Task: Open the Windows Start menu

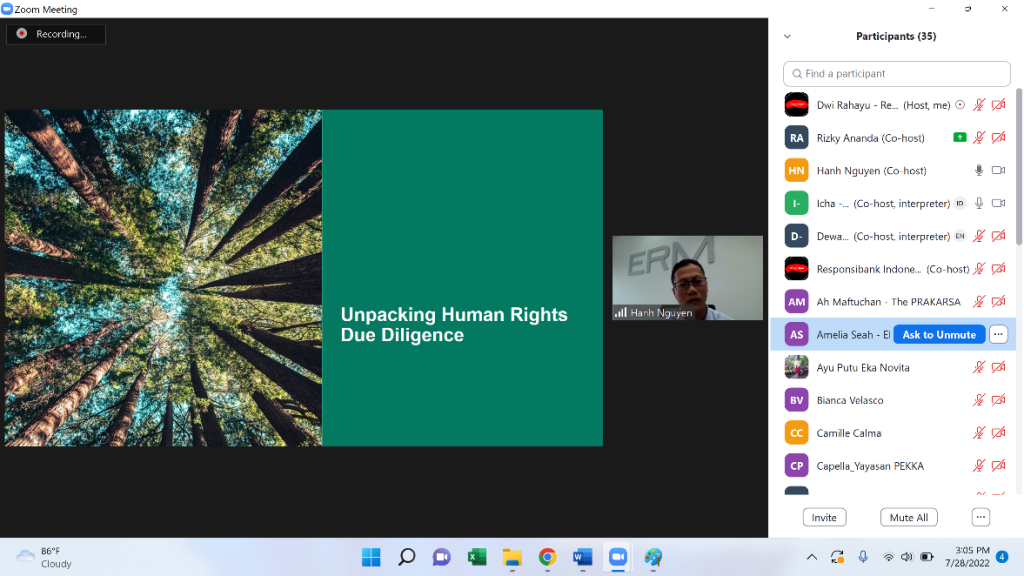Action: (x=371, y=557)
